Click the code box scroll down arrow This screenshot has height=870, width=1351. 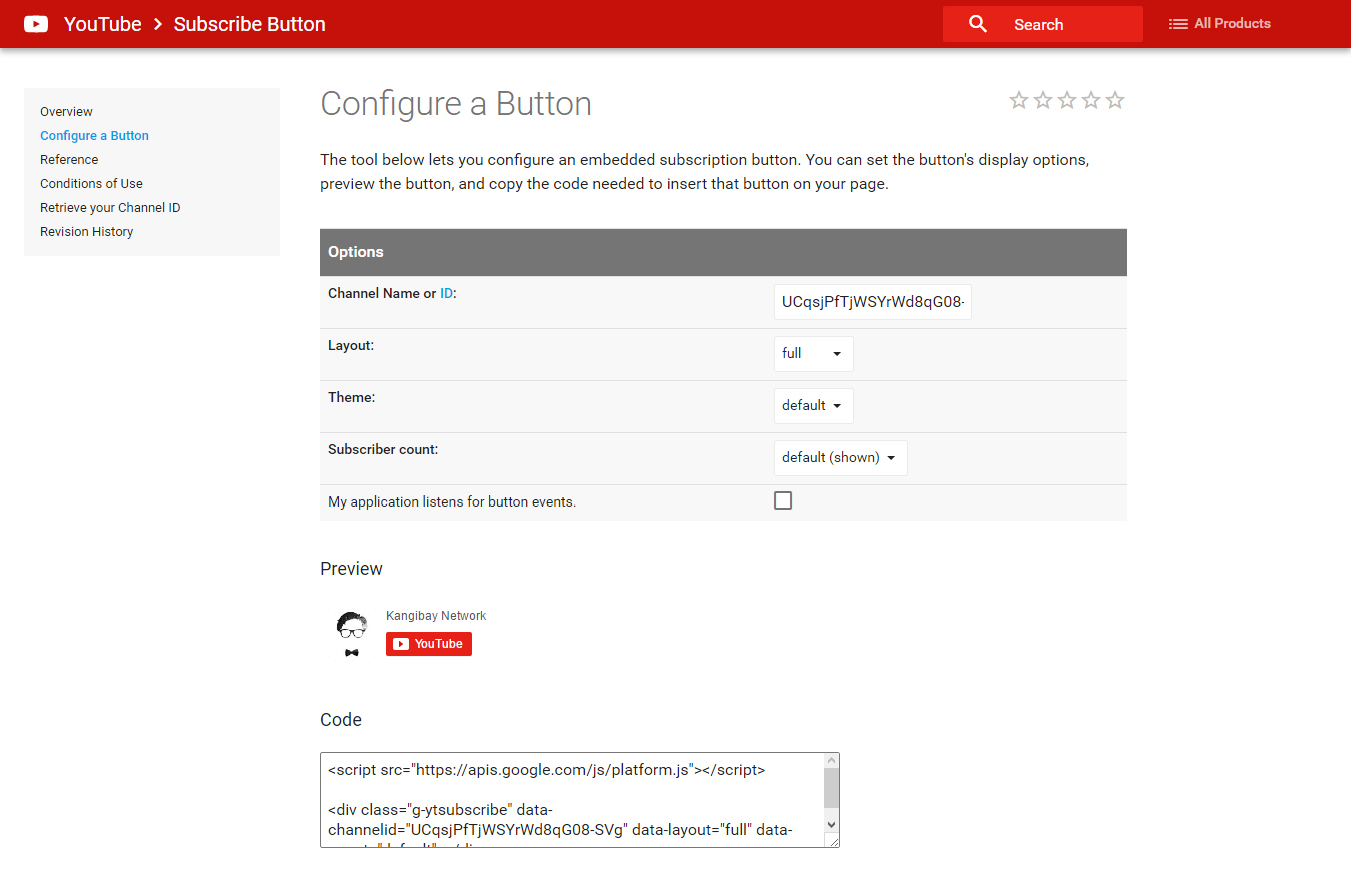tap(831, 824)
